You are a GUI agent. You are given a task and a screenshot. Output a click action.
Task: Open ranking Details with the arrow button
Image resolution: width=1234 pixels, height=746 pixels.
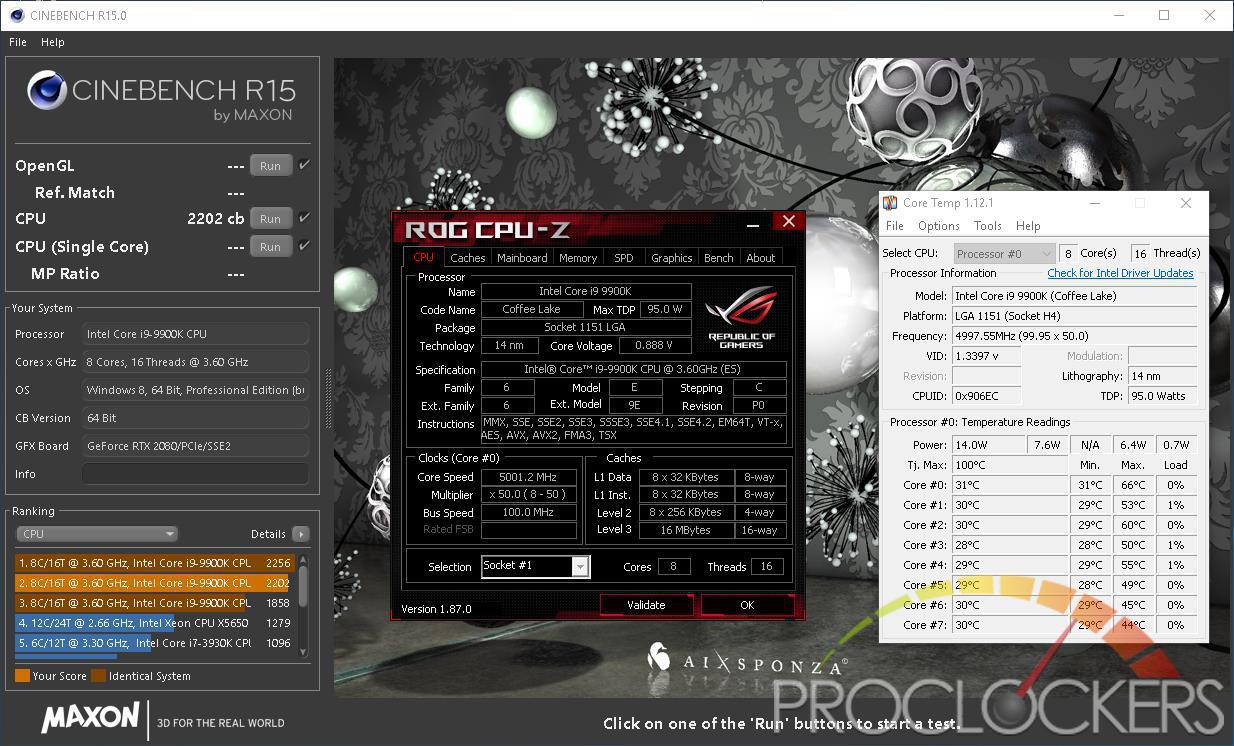[300, 534]
